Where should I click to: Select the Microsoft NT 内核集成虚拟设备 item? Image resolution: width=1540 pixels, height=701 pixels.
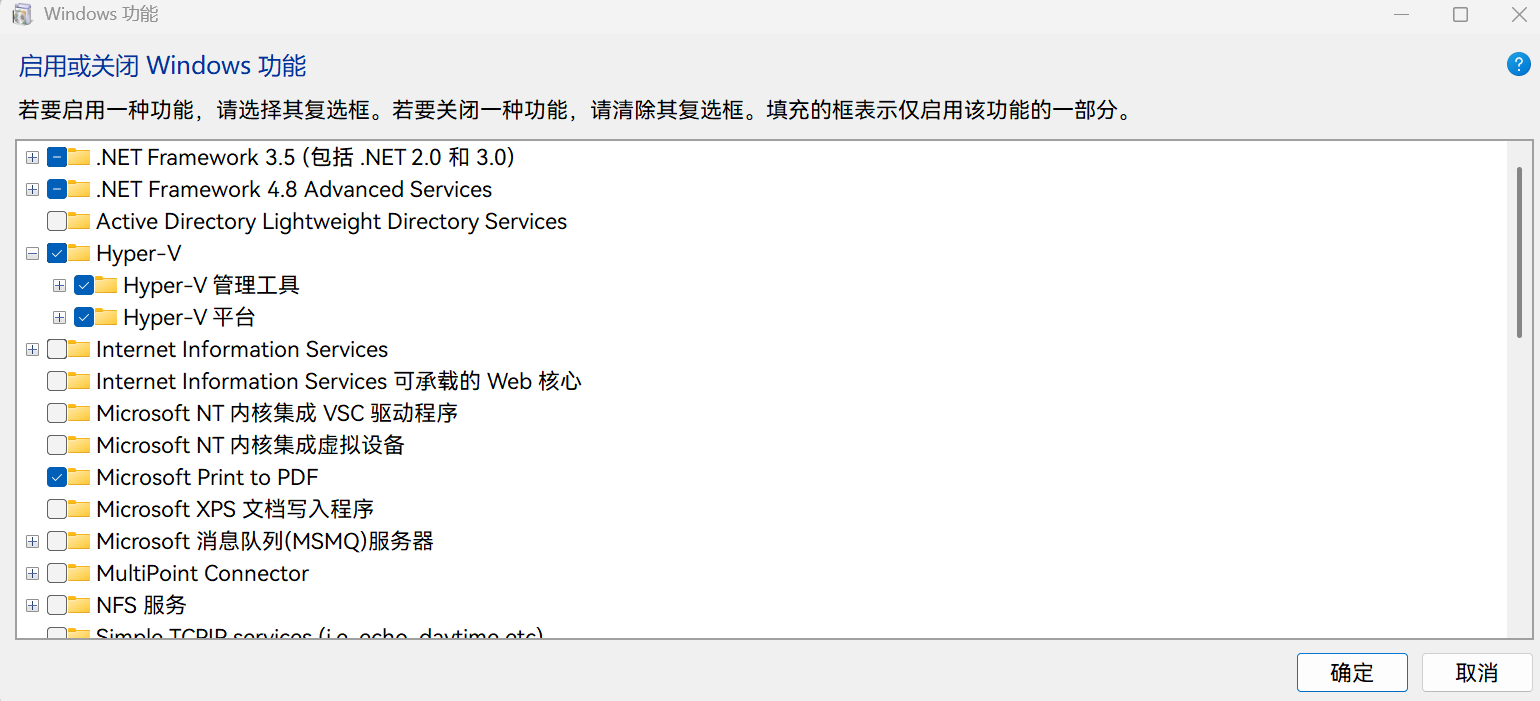click(250, 445)
